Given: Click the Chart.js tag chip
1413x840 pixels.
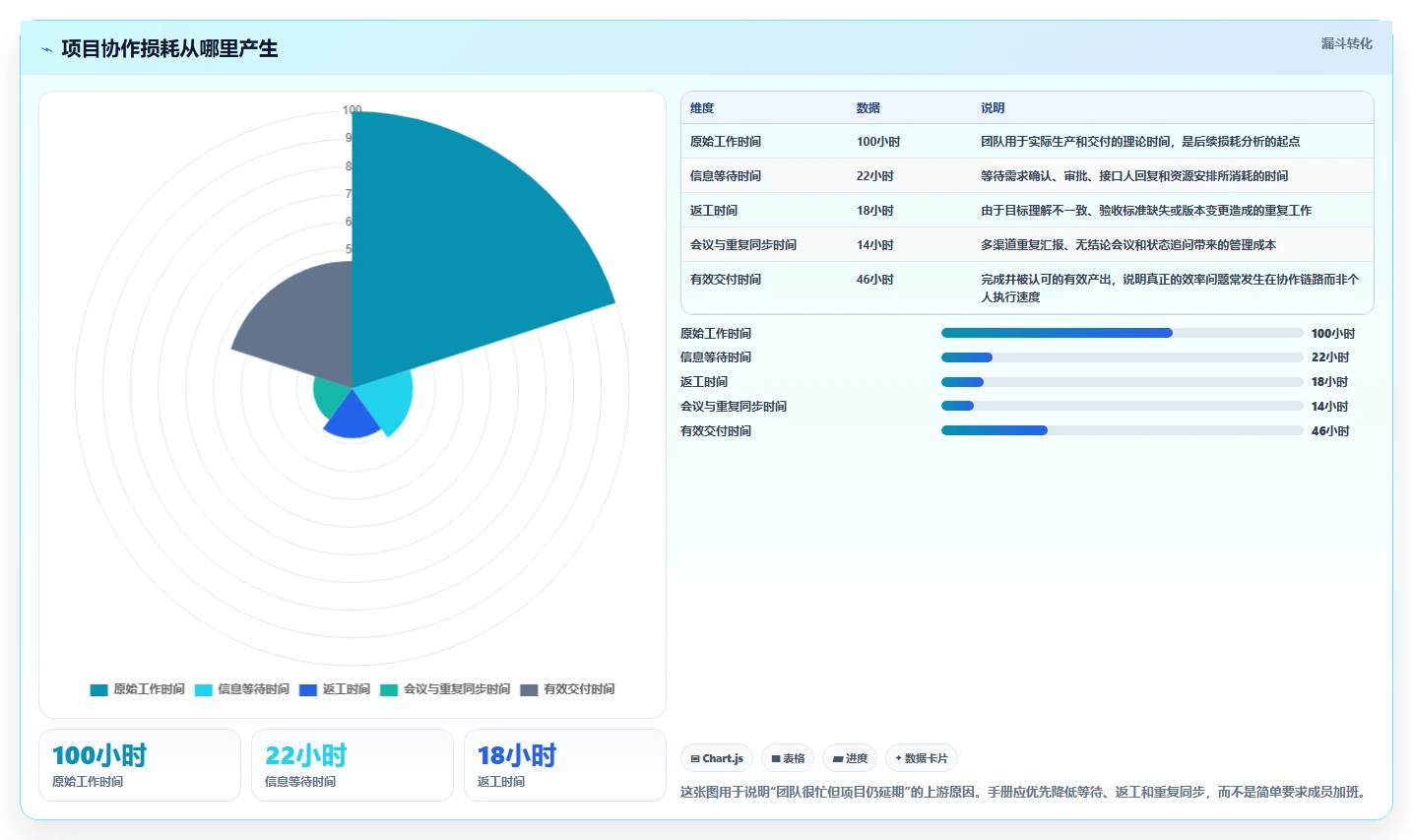Looking at the screenshot, I should [x=717, y=758].
